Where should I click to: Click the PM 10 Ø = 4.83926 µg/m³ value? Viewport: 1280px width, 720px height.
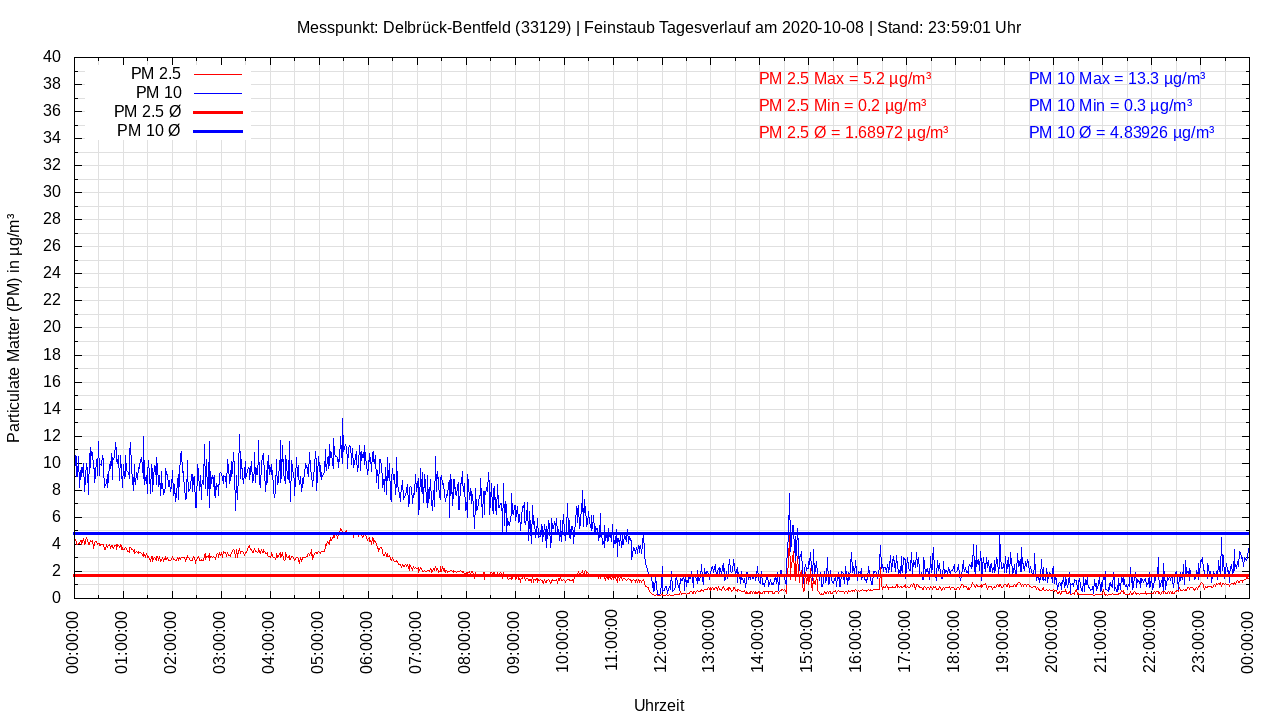pos(1121,132)
